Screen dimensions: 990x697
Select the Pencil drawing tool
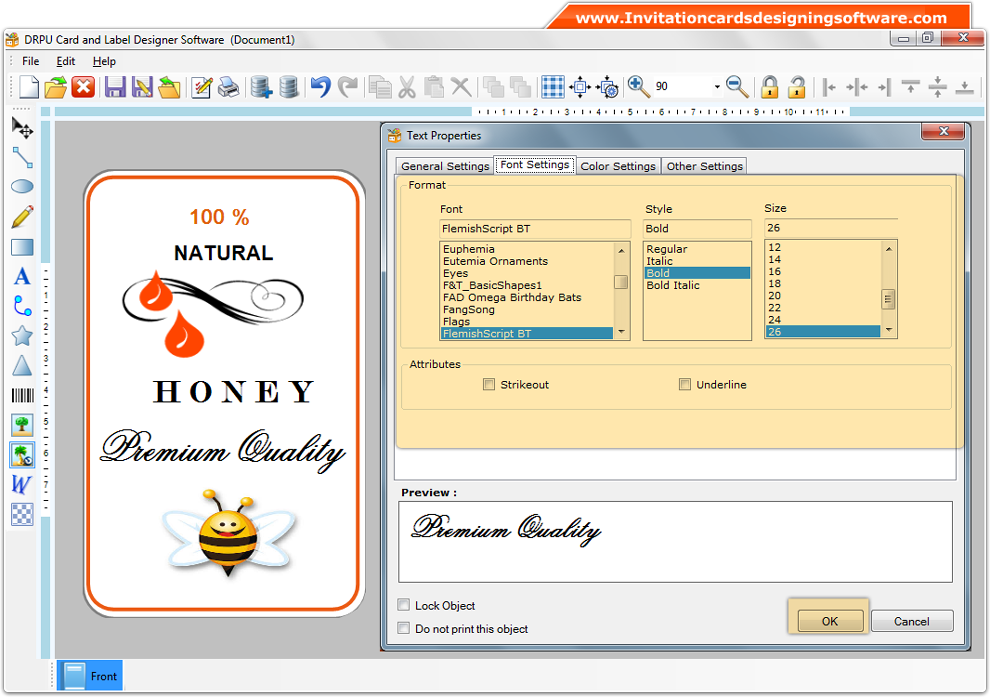coord(22,217)
